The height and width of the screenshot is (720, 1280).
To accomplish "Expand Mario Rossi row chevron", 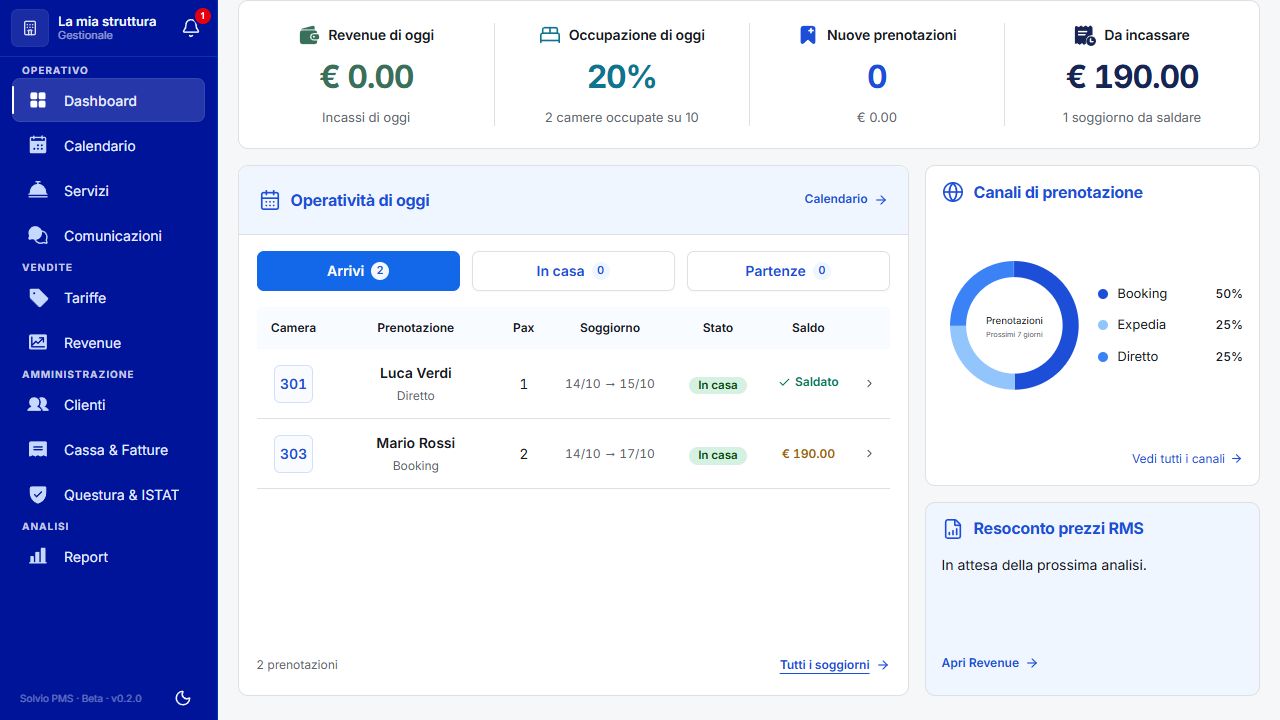I will pos(869,453).
